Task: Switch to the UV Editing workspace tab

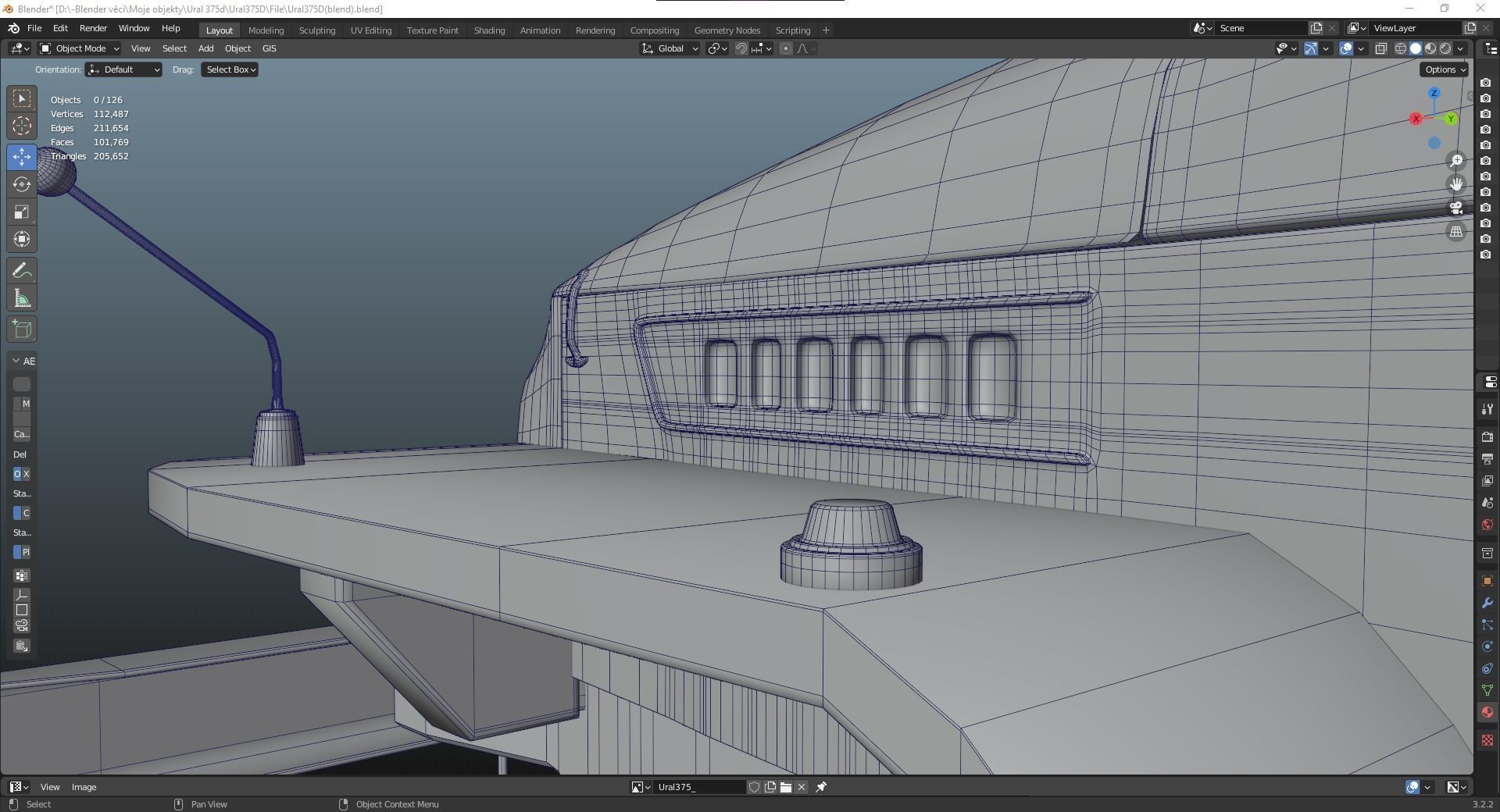Action: pos(371,30)
